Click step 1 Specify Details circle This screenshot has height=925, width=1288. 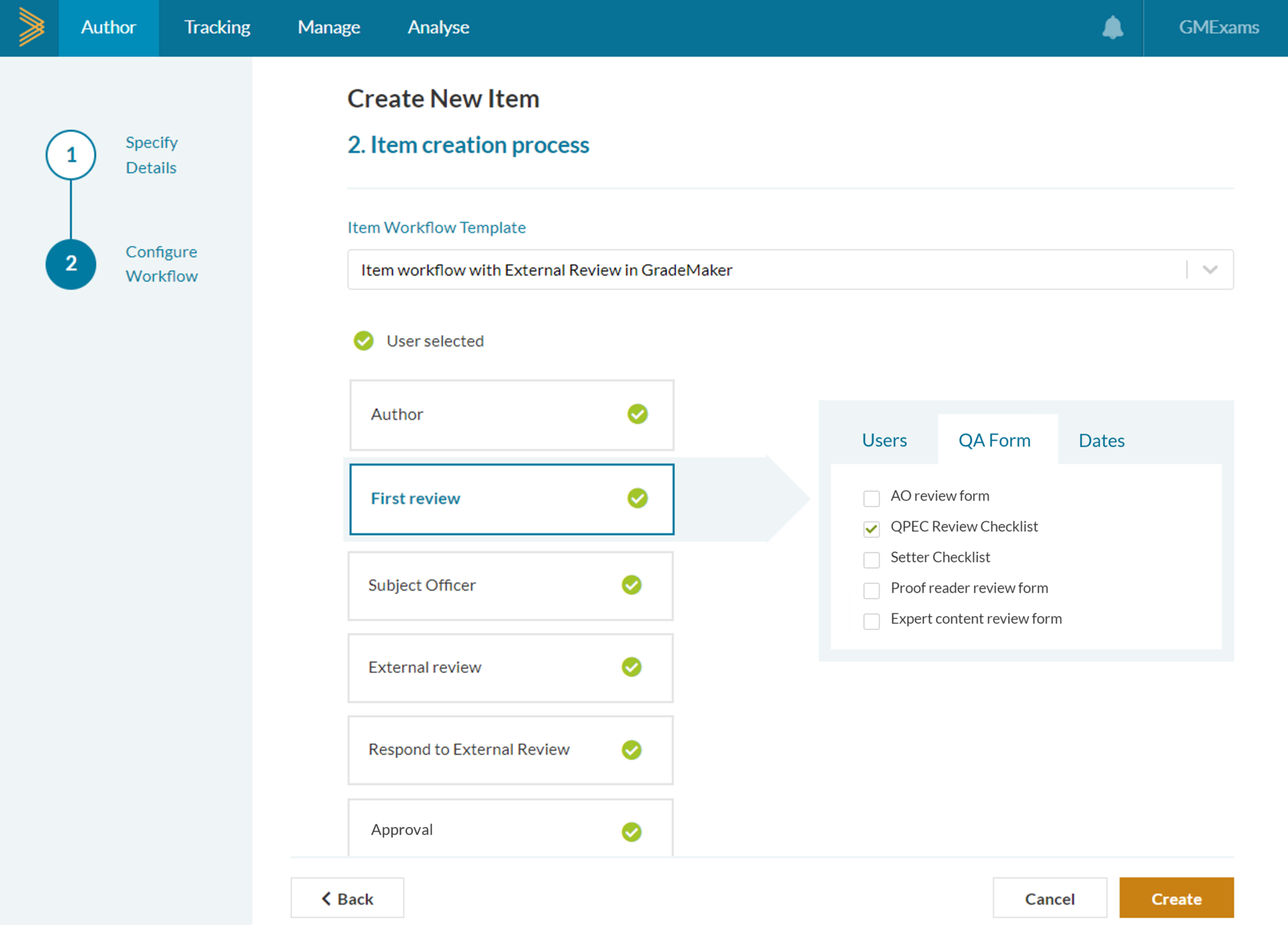tap(70, 155)
